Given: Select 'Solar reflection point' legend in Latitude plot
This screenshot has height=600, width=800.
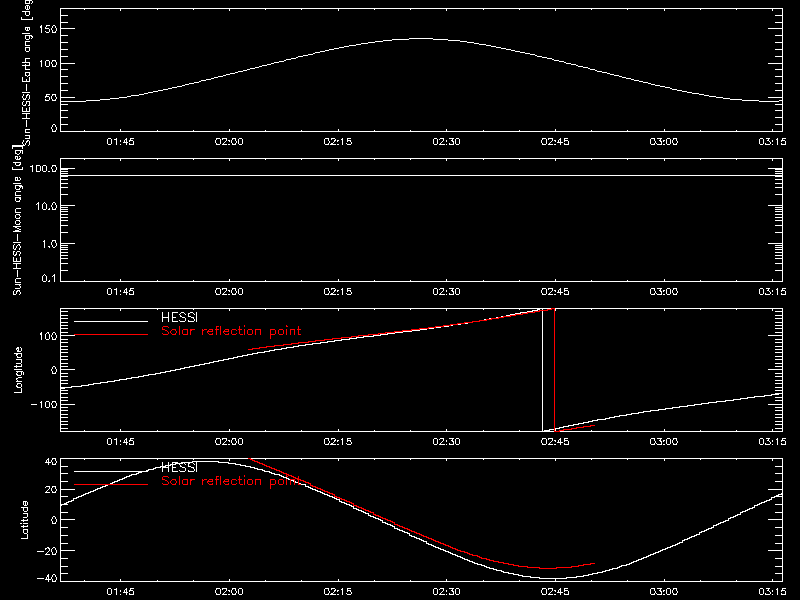Looking at the screenshot, I should click(231, 481).
